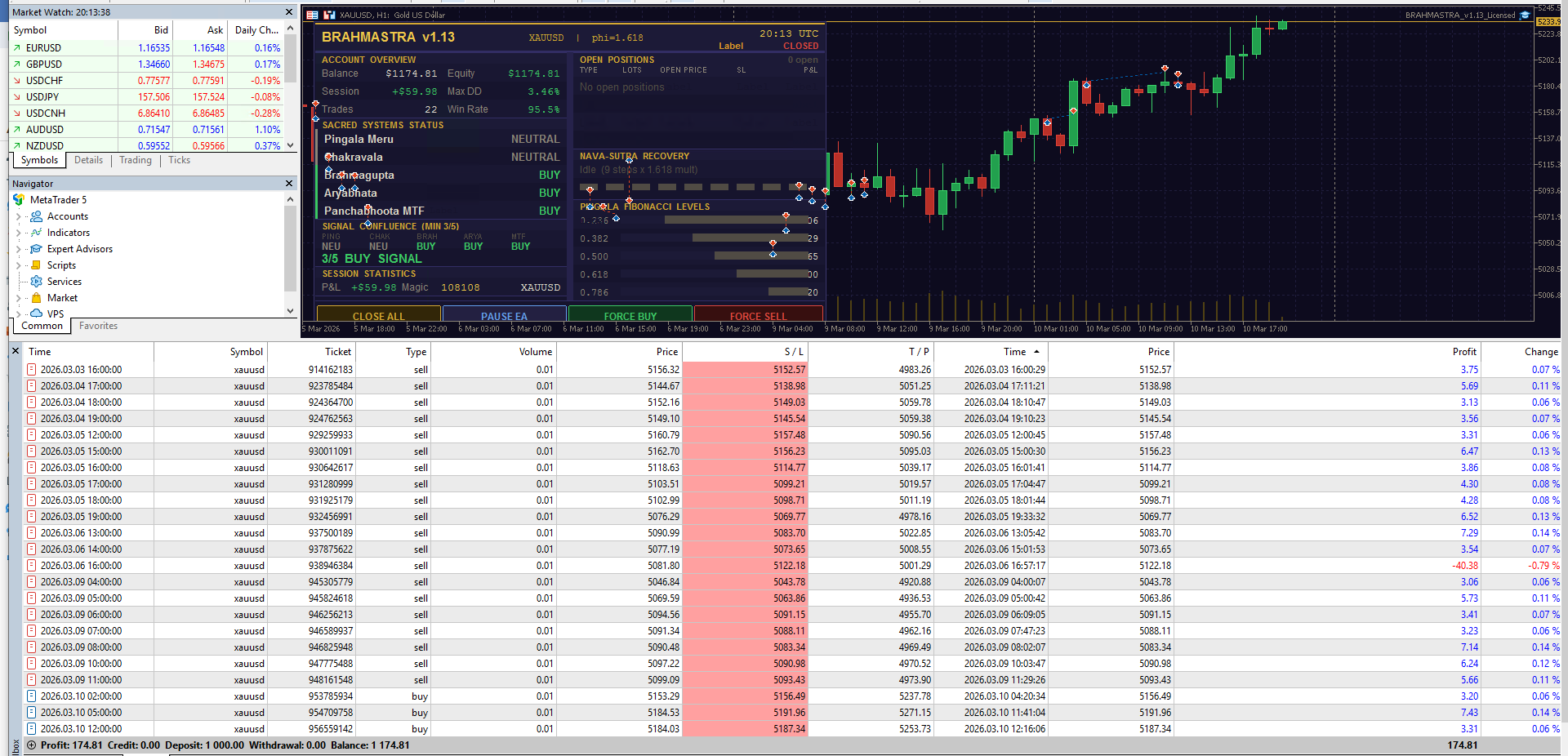Click the Bid column header in Market Watch
The height and width of the screenshot is (756, 1568).
click(145, 30)
